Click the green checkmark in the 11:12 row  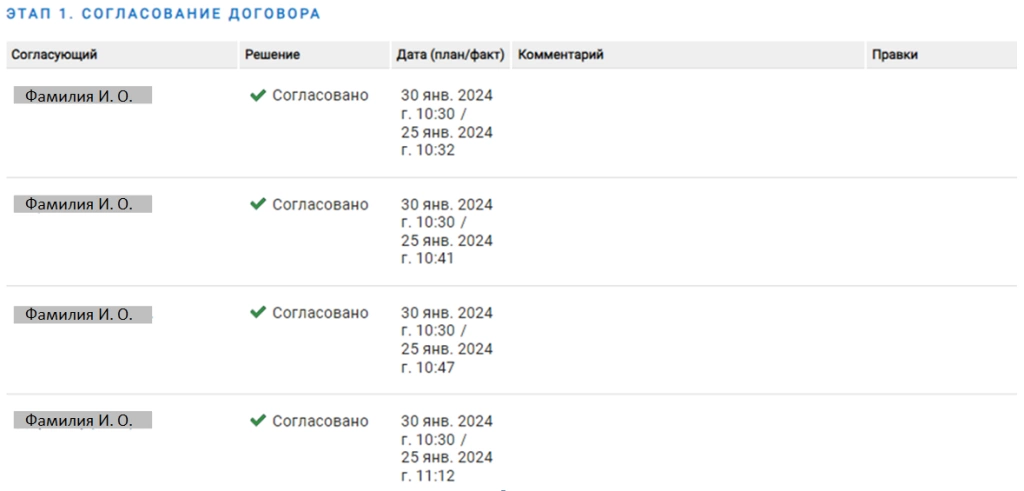(x=257, y=421)
